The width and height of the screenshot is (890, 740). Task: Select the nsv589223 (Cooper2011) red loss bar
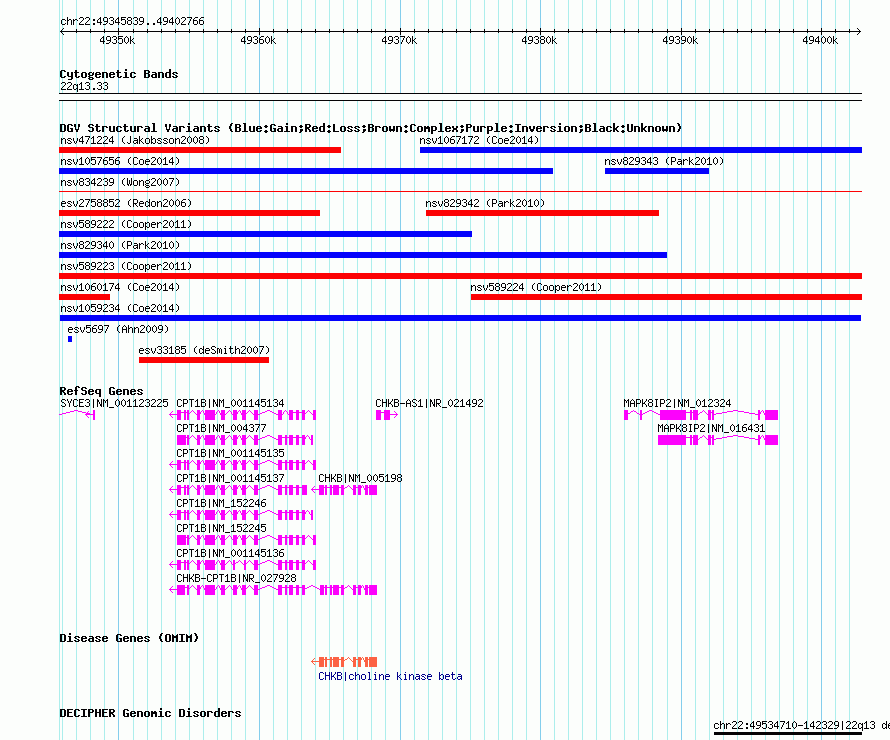click(x=460, y=276)
